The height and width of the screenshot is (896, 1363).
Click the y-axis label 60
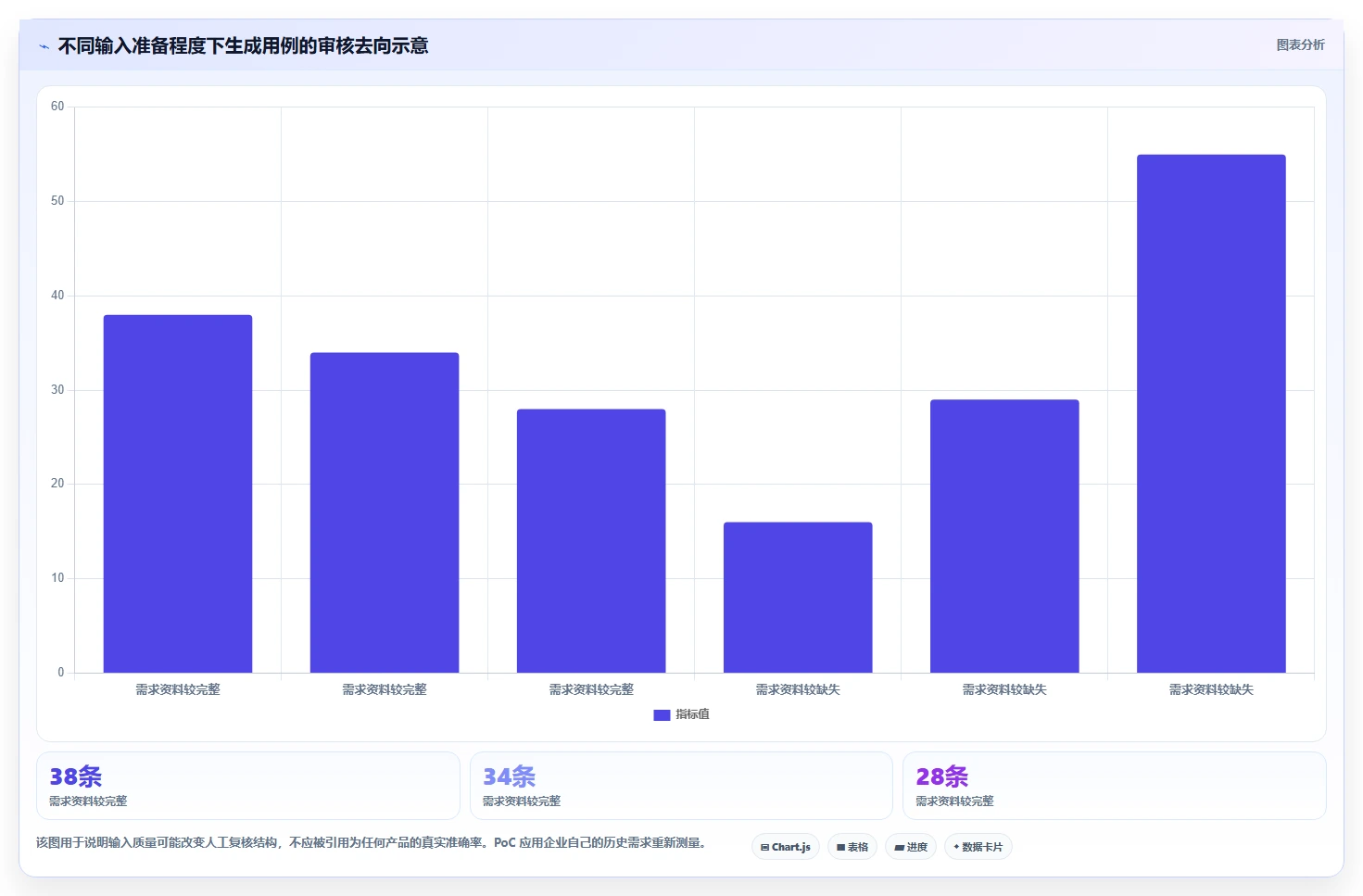(x=57, y=107)
